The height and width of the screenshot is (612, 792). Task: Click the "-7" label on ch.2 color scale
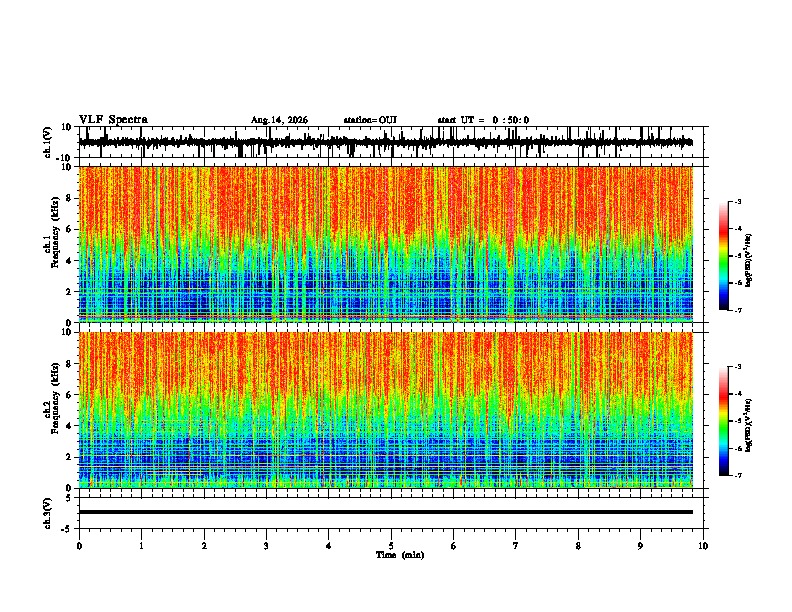(x=737, y=476)
